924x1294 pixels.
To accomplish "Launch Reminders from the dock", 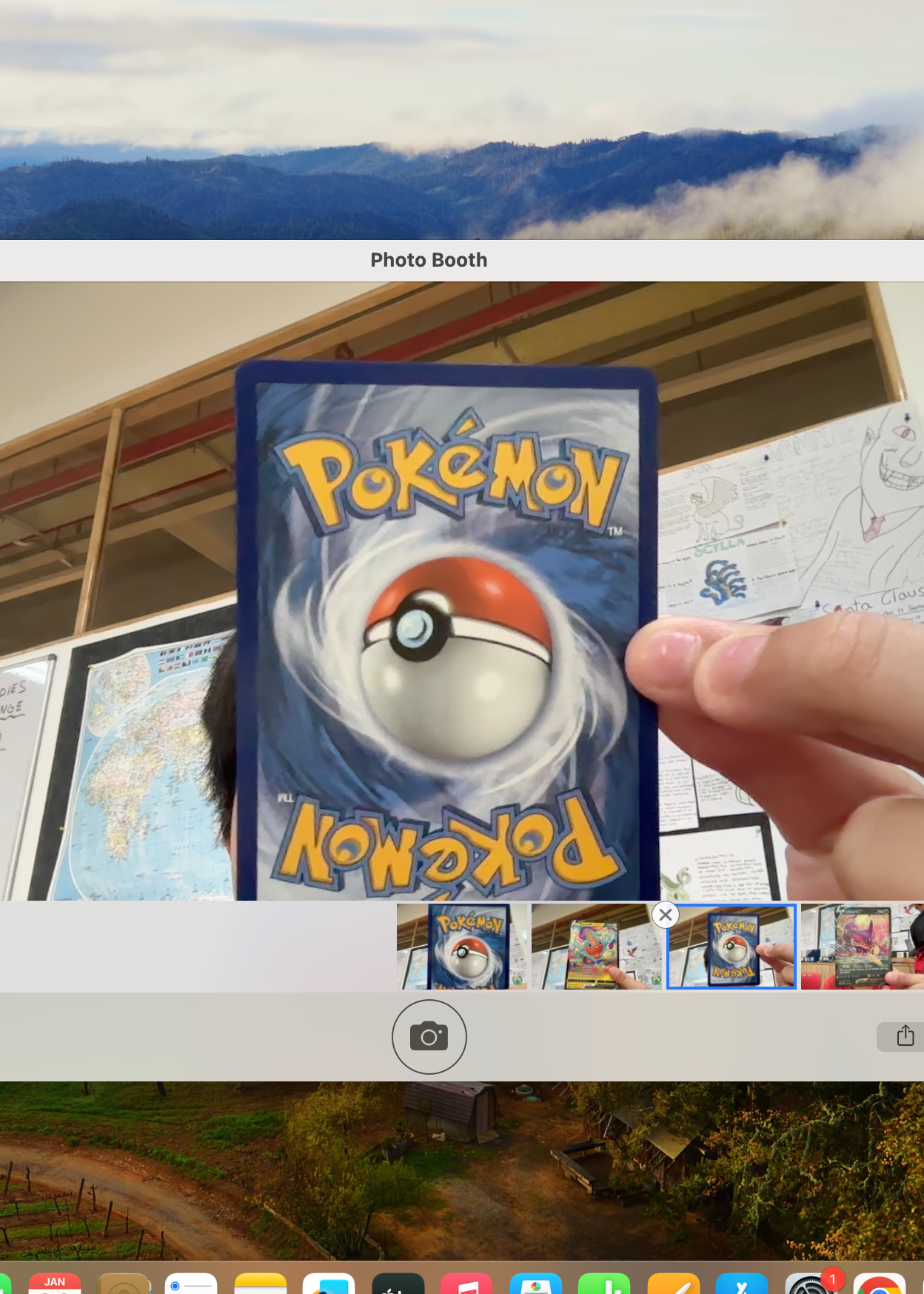I will (x=191, y=1284).
